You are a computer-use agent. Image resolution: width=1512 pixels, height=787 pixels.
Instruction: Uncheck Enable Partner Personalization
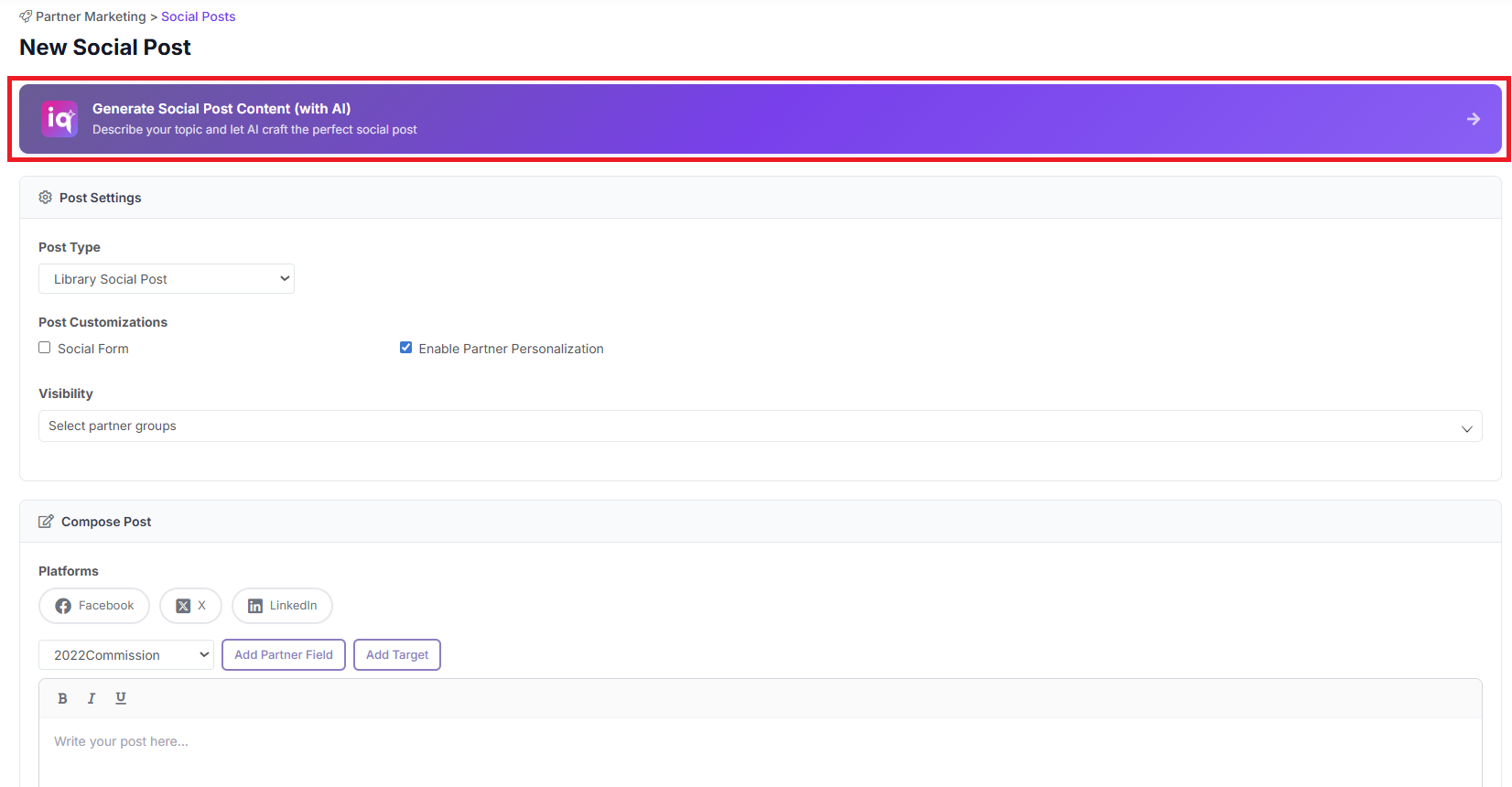point(405,348)
